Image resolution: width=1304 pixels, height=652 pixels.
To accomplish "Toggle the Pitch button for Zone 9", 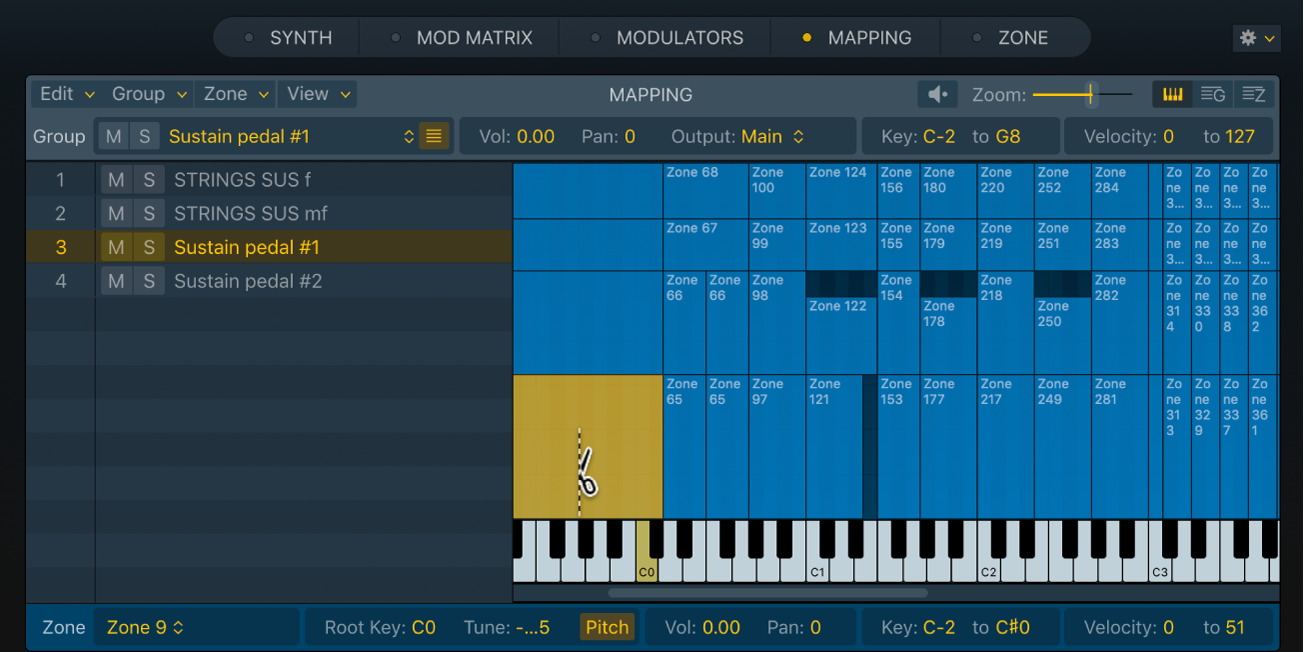I will click(x=607, y=627).
